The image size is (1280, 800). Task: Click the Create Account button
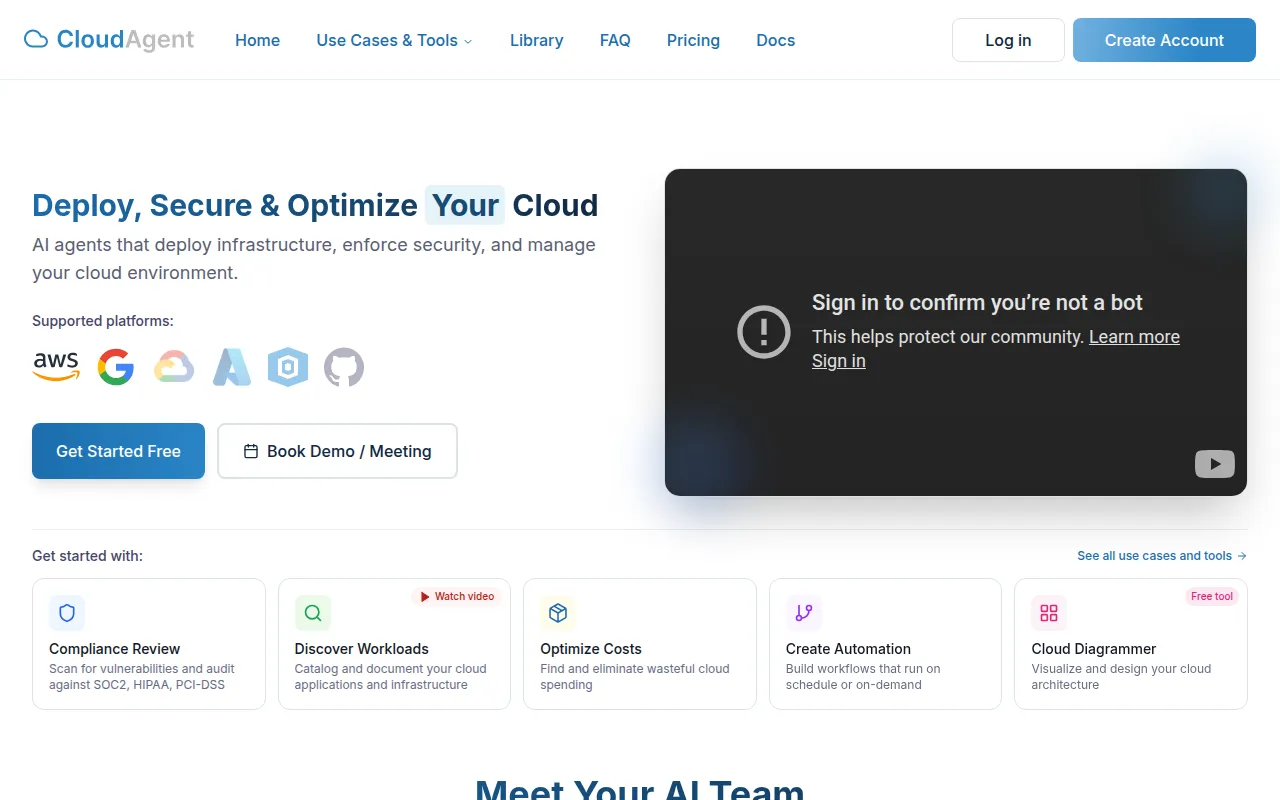pos(1164,40)
